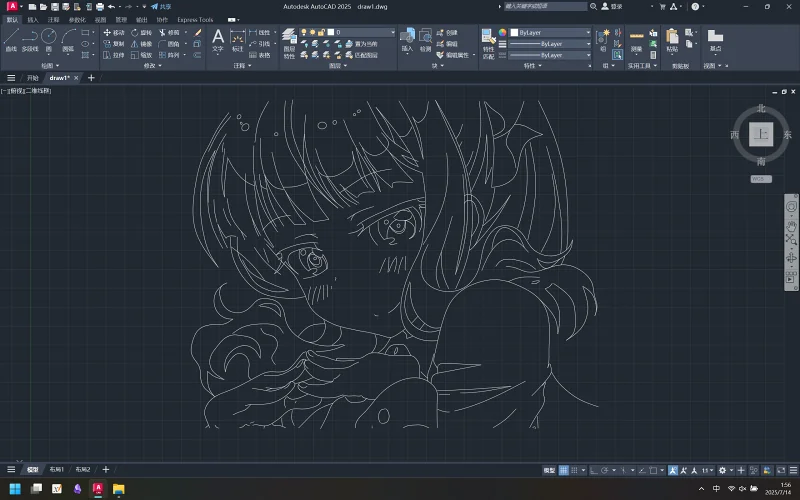Image resolution: width=800 pixels, height=500 pixels.
Task: Open the Text (文字) tool
Action: tap(218, 40)
